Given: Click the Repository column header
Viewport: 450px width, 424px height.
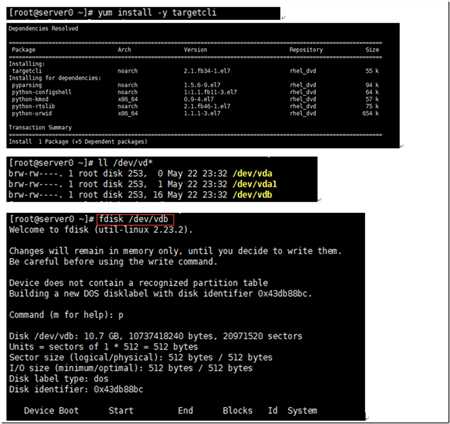Looking at the screenshot, I should point(306,50).
